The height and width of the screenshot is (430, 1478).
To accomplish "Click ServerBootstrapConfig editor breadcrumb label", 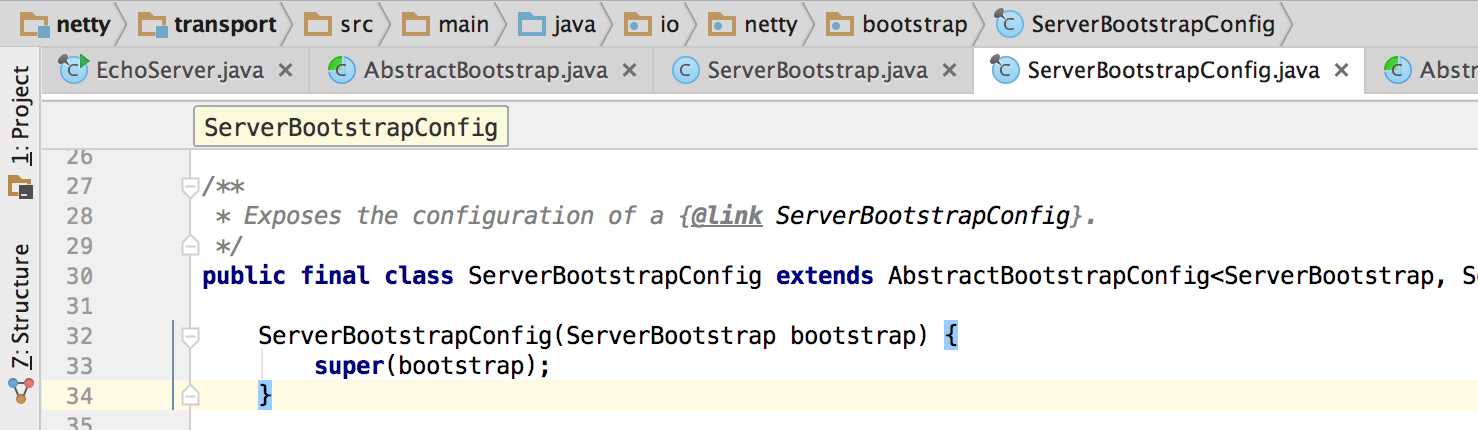I will [351, 128].
